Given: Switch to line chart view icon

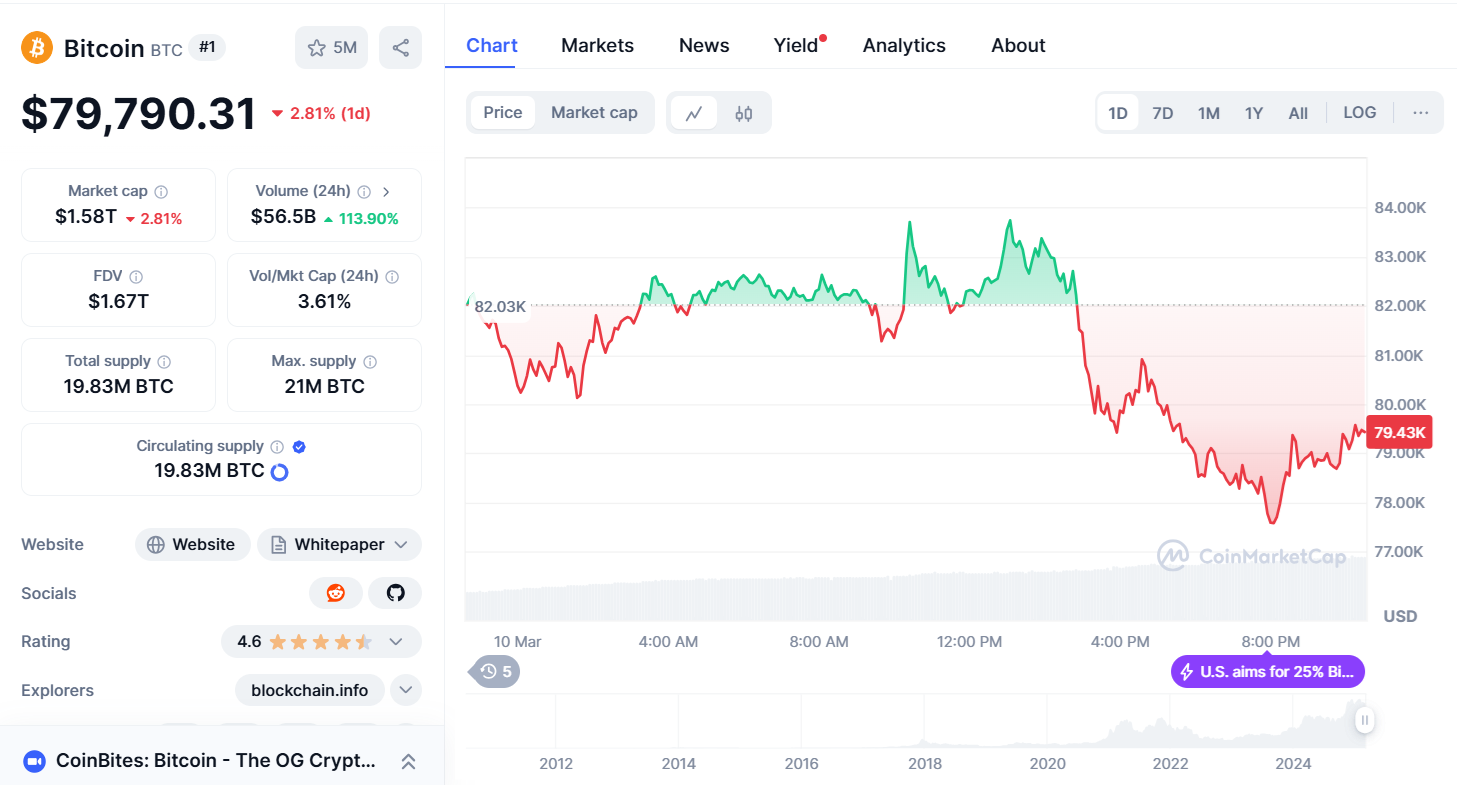Looking at the screenshot, I should [x=694, y=113].
